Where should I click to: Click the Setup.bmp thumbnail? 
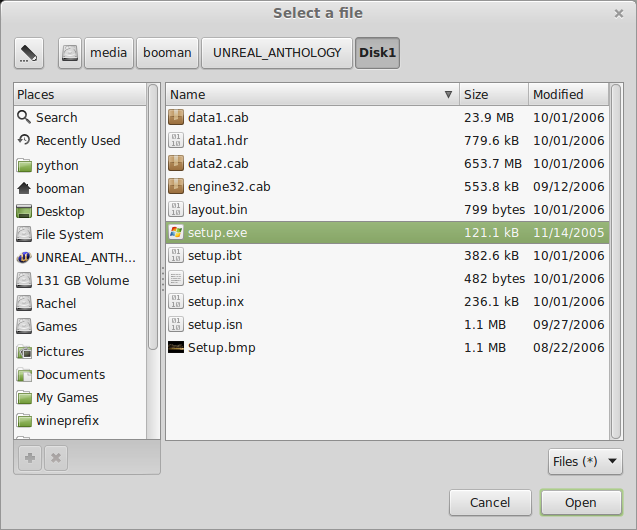(x=176, y=347)
